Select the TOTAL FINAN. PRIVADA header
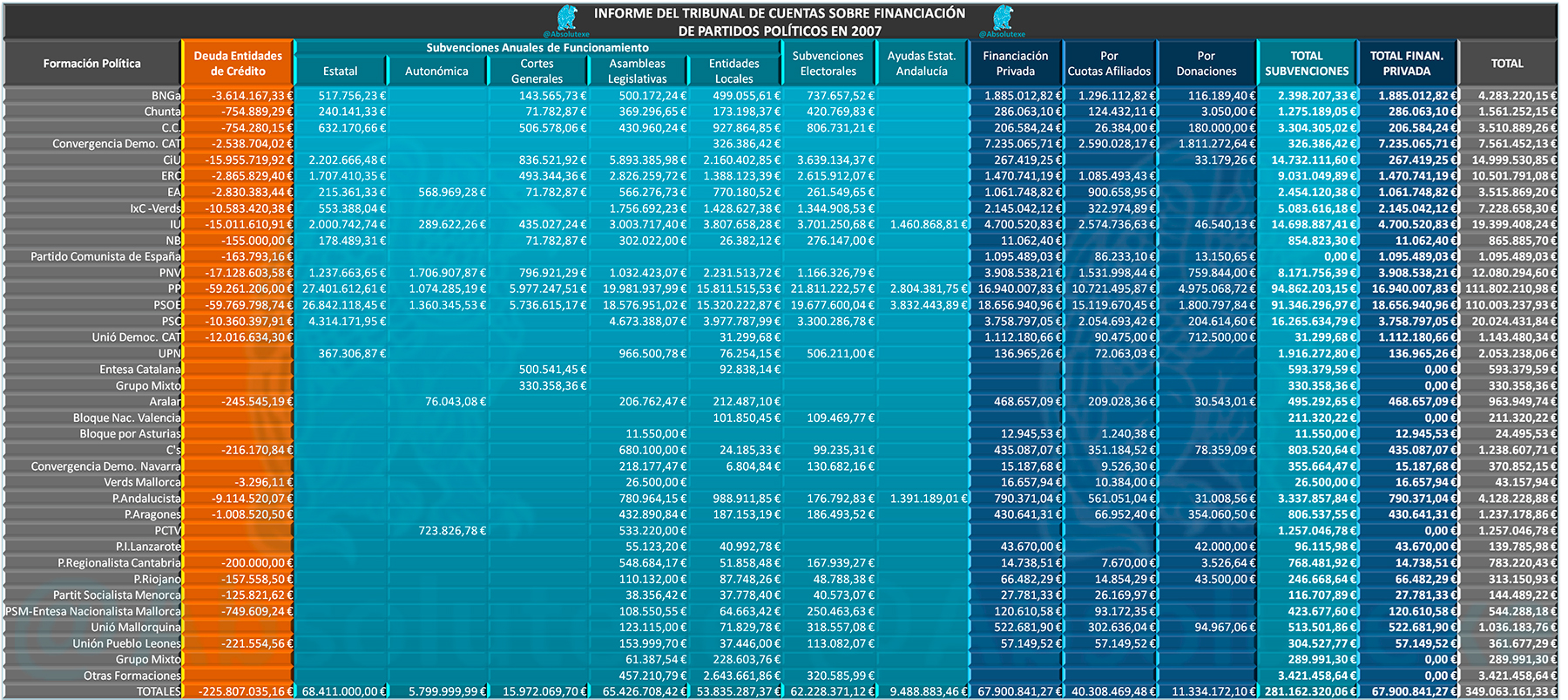Screen dimensions: 1568x700 1406,64
